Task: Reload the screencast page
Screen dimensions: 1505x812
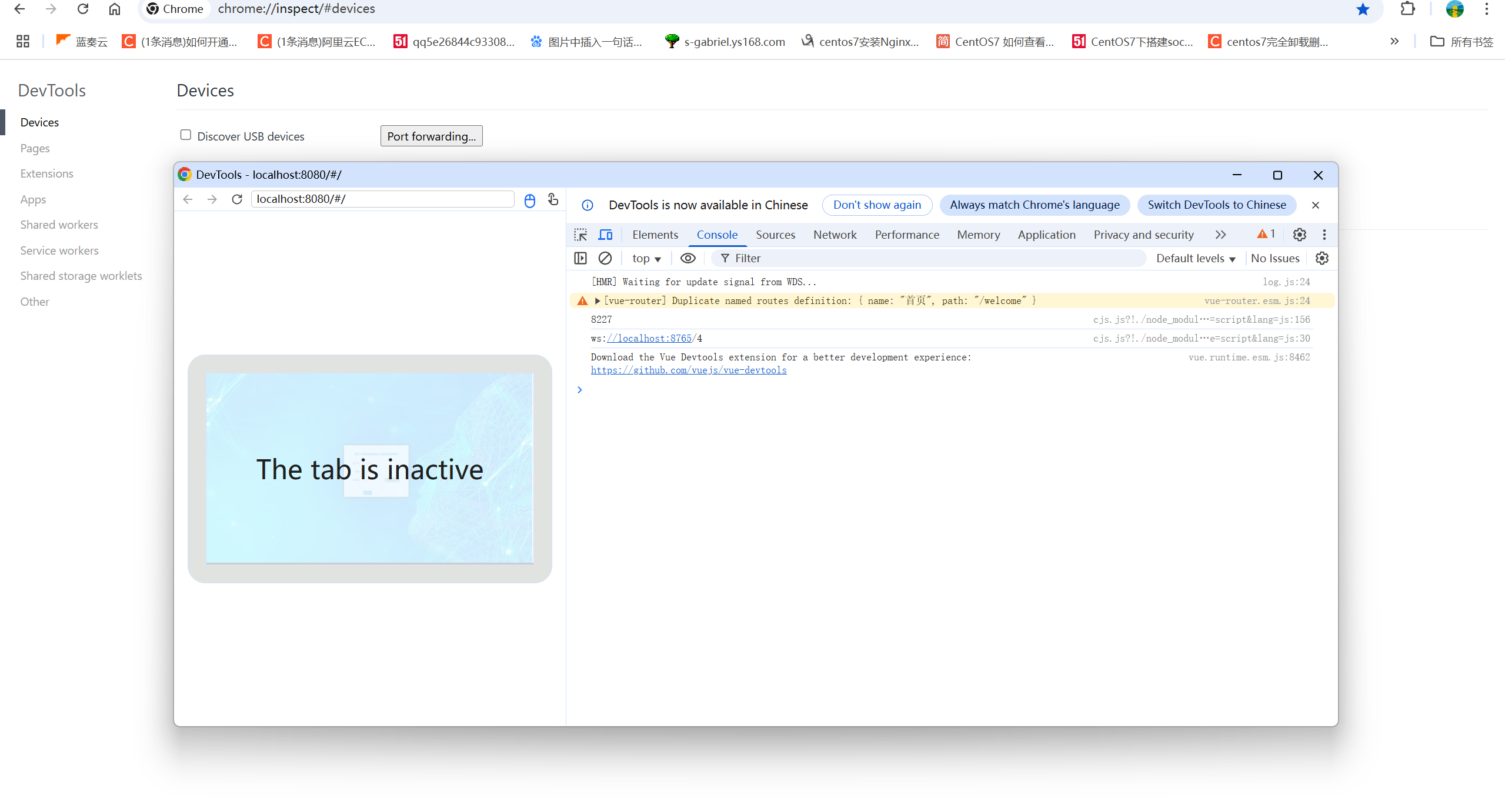Action: (x=237, y=199)
